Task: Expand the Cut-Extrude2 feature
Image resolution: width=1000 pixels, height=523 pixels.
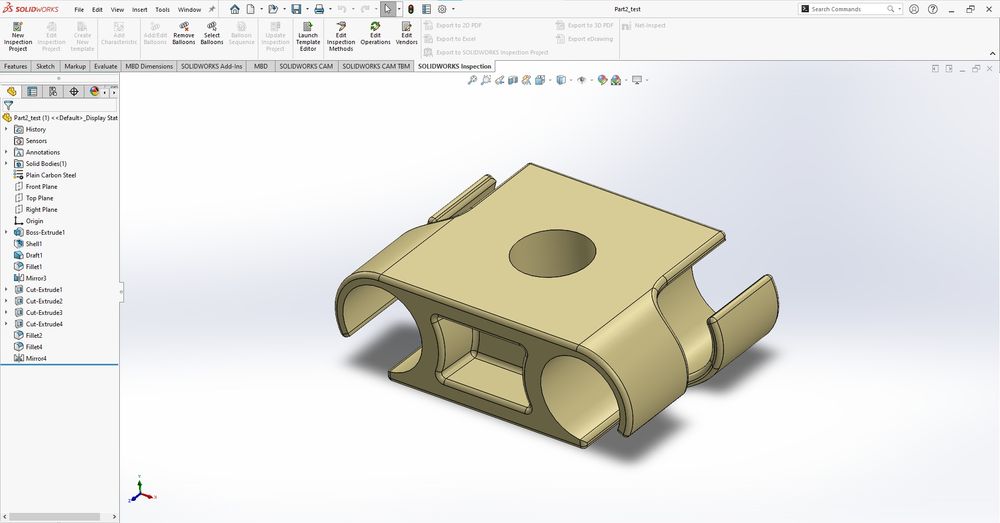Action: click(x=6, y=301)
